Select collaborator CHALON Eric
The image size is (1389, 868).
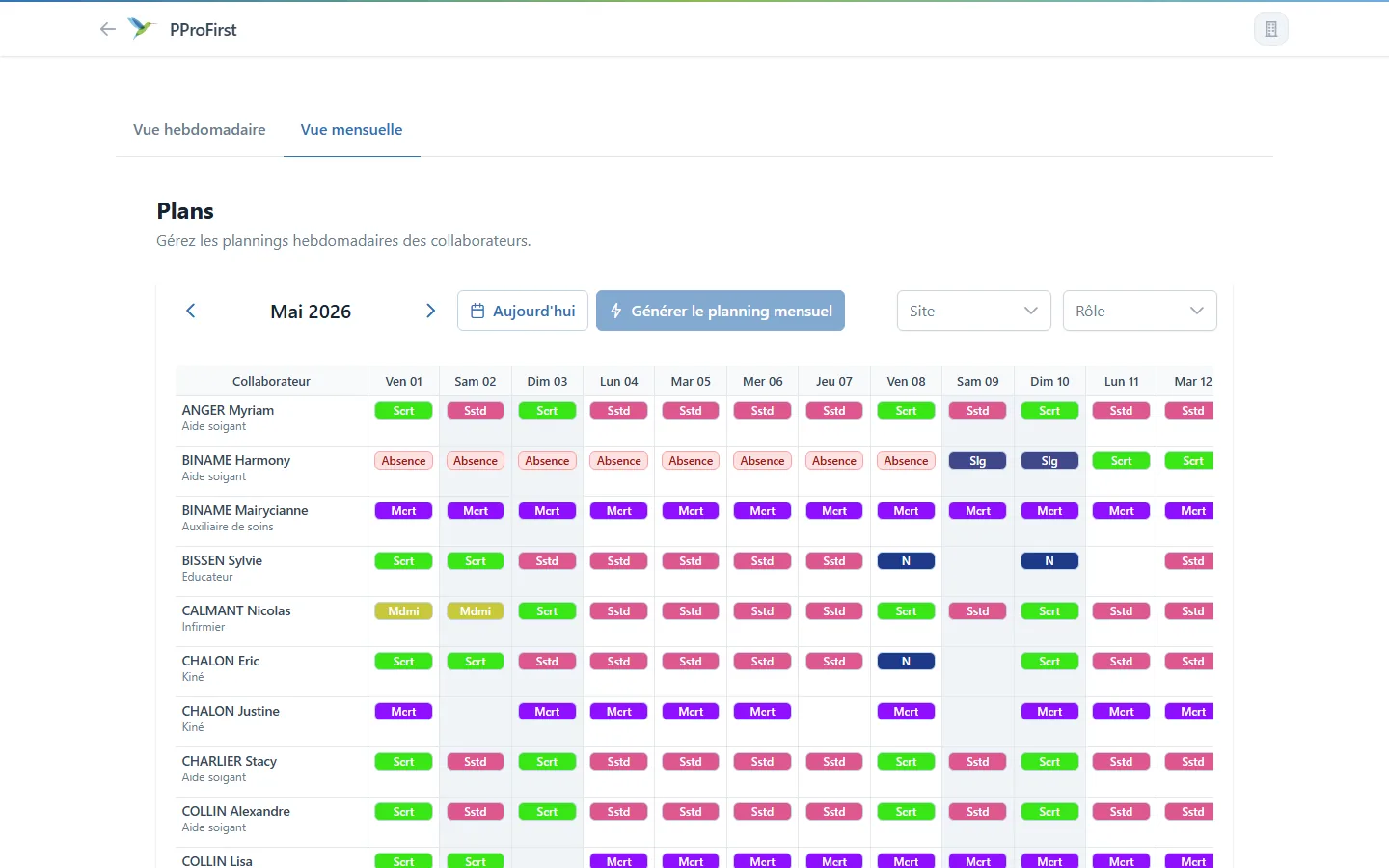pos(221,661)
